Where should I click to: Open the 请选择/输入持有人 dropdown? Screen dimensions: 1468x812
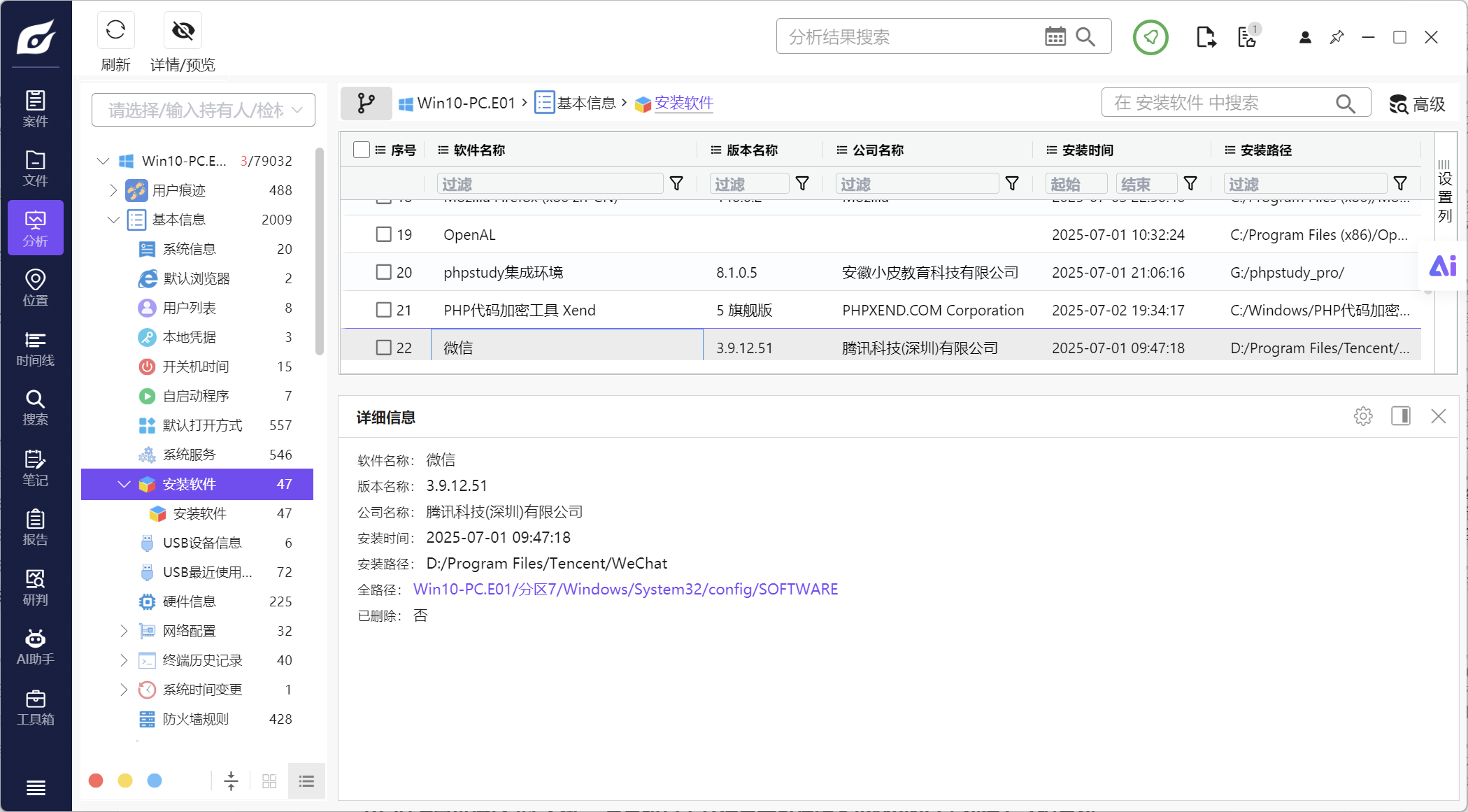(x=204, y=110)
